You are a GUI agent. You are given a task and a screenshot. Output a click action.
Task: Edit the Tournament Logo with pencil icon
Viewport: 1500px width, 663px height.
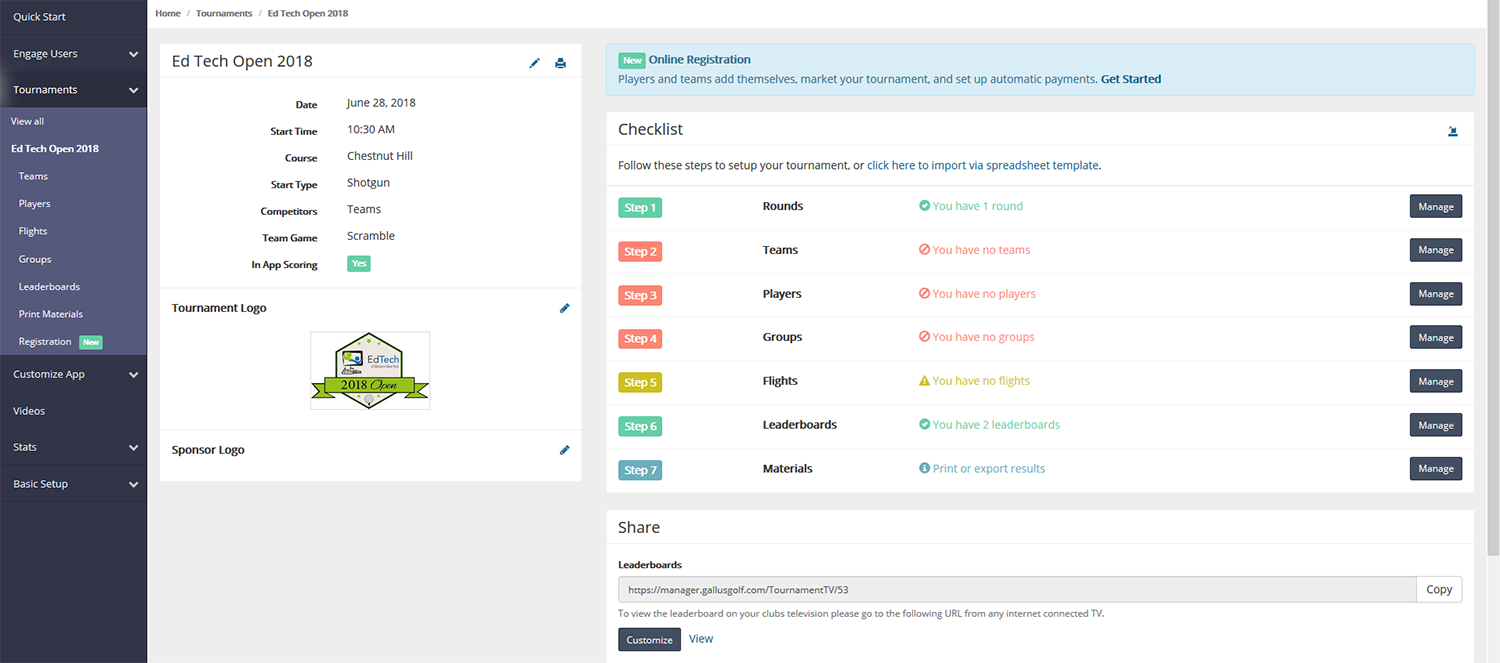(x=564, y=308)
